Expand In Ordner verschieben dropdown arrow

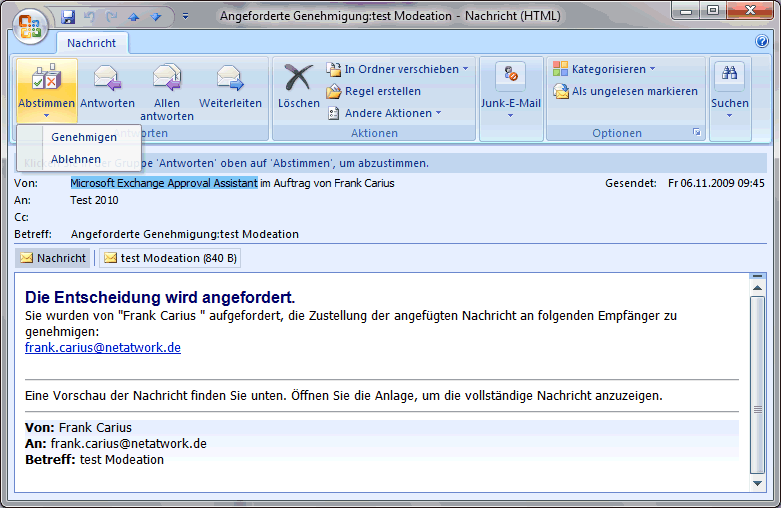tap(465, 69)
